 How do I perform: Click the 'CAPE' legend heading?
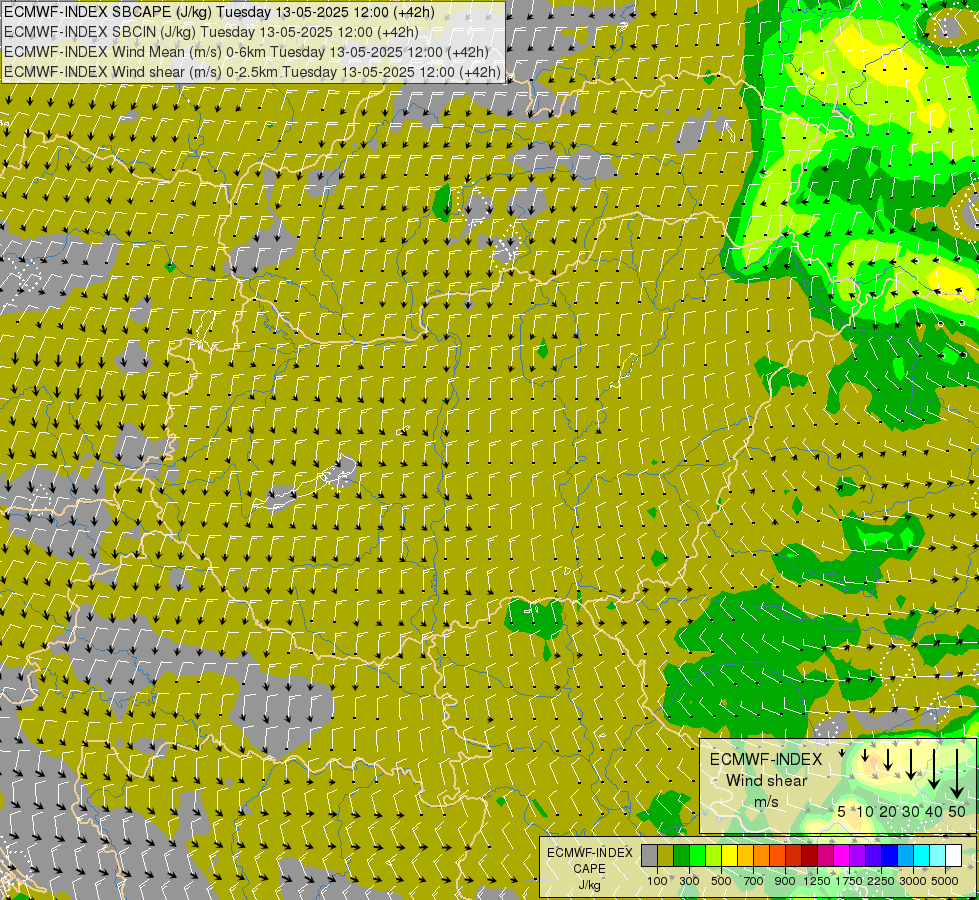589,868
